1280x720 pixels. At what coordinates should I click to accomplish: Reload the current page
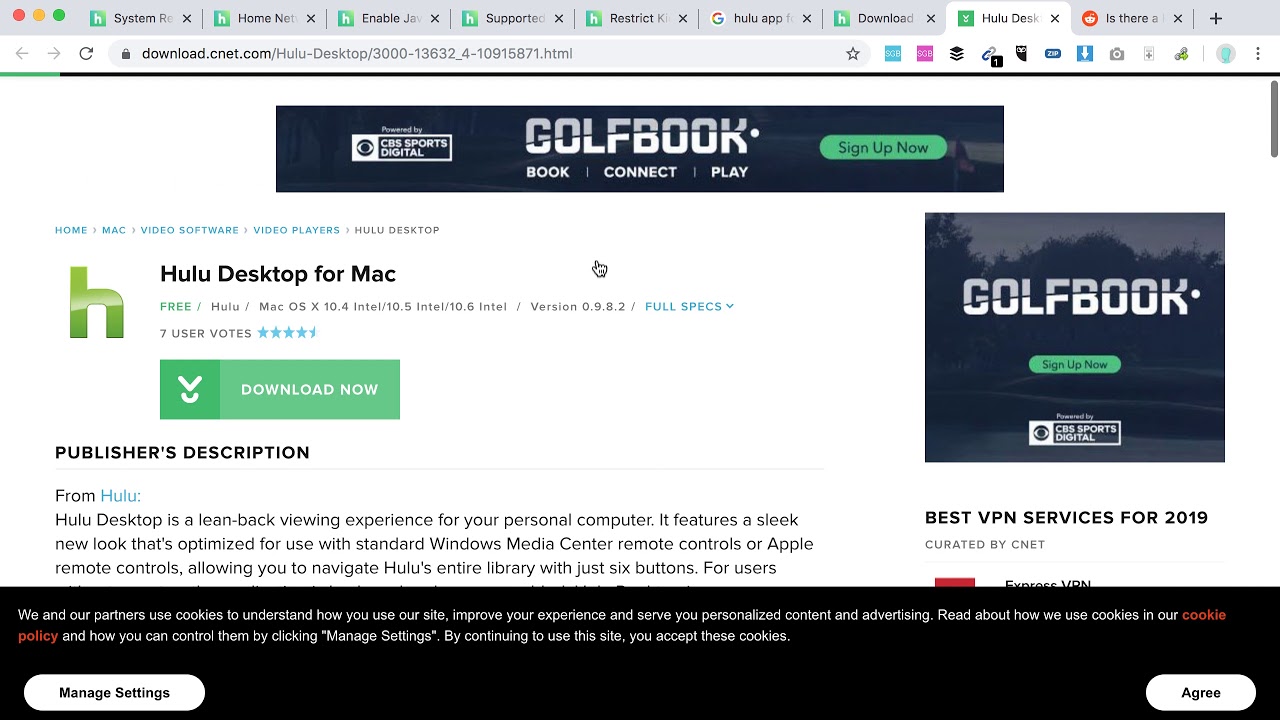pos(86,53)
